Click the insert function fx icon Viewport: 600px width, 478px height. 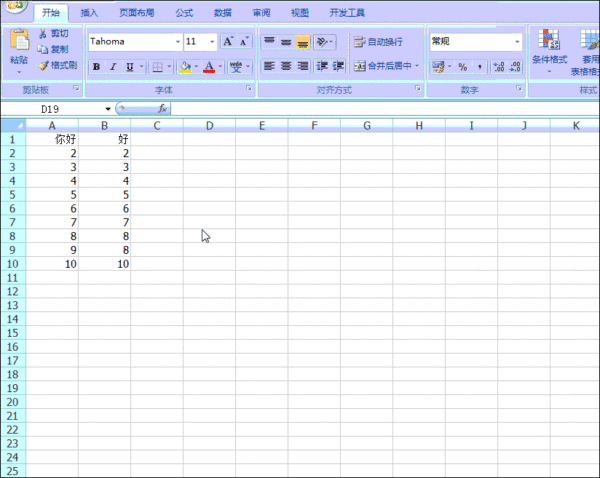[161, 108]
